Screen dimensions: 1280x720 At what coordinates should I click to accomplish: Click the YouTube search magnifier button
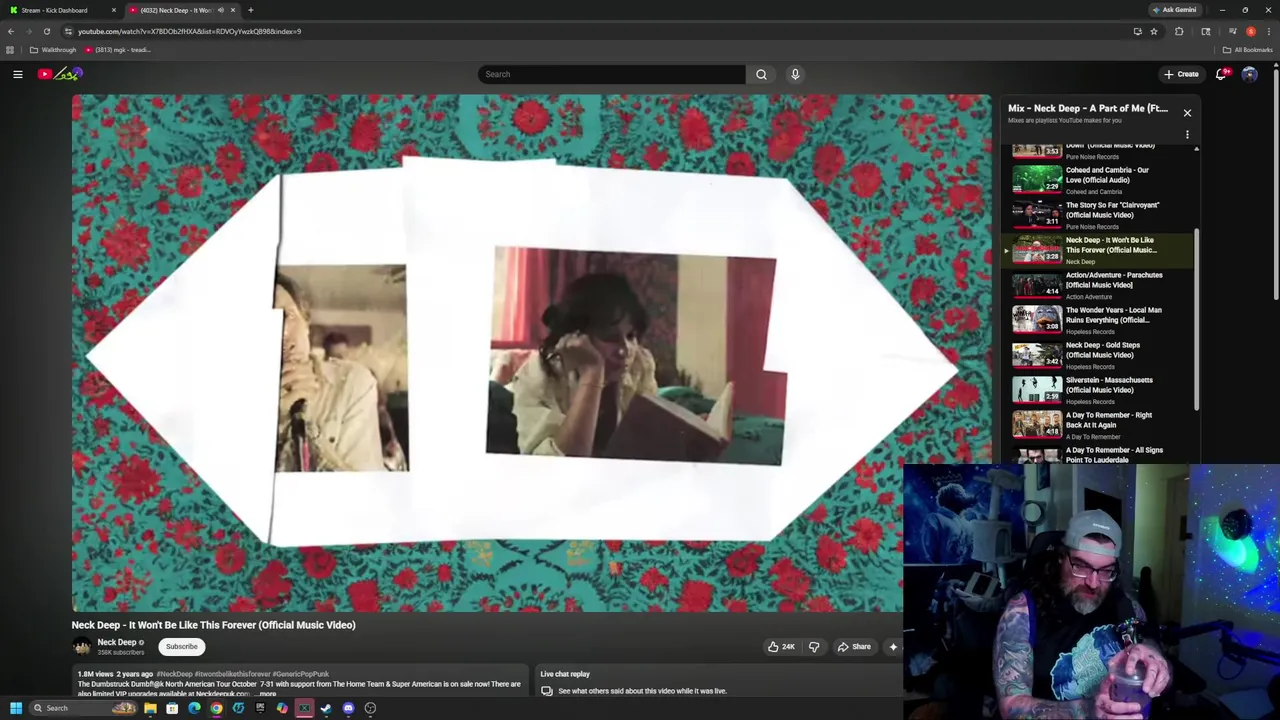761,74
